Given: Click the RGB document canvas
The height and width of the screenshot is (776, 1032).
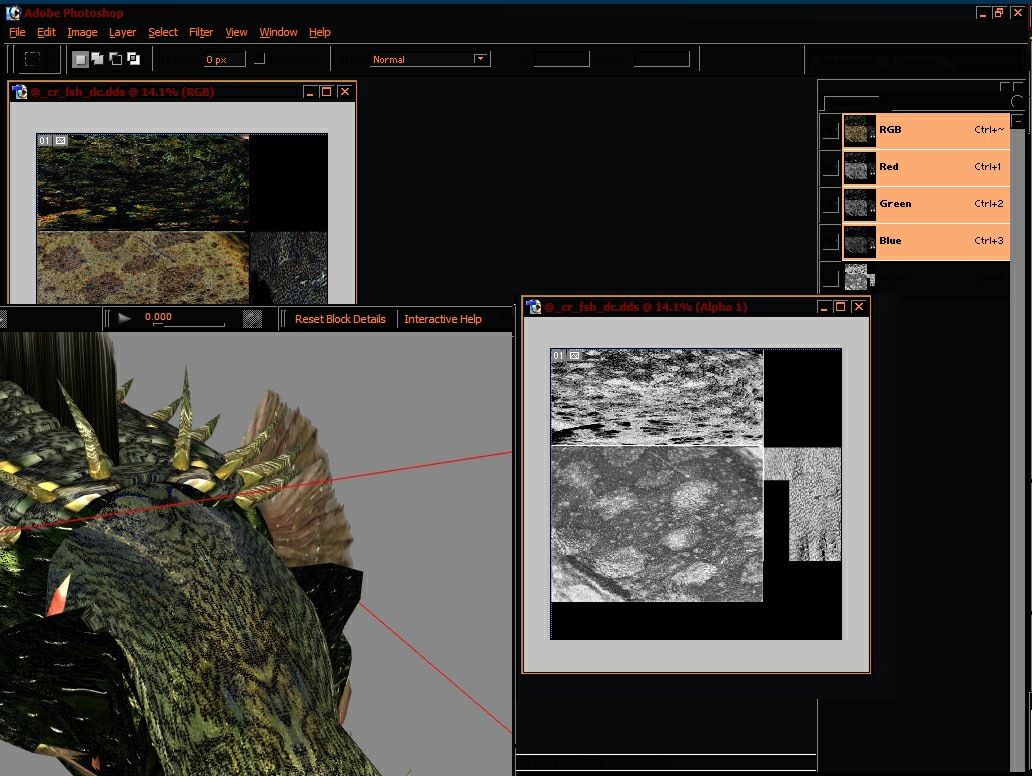Looking at the screenshot, I should point(182,219).
